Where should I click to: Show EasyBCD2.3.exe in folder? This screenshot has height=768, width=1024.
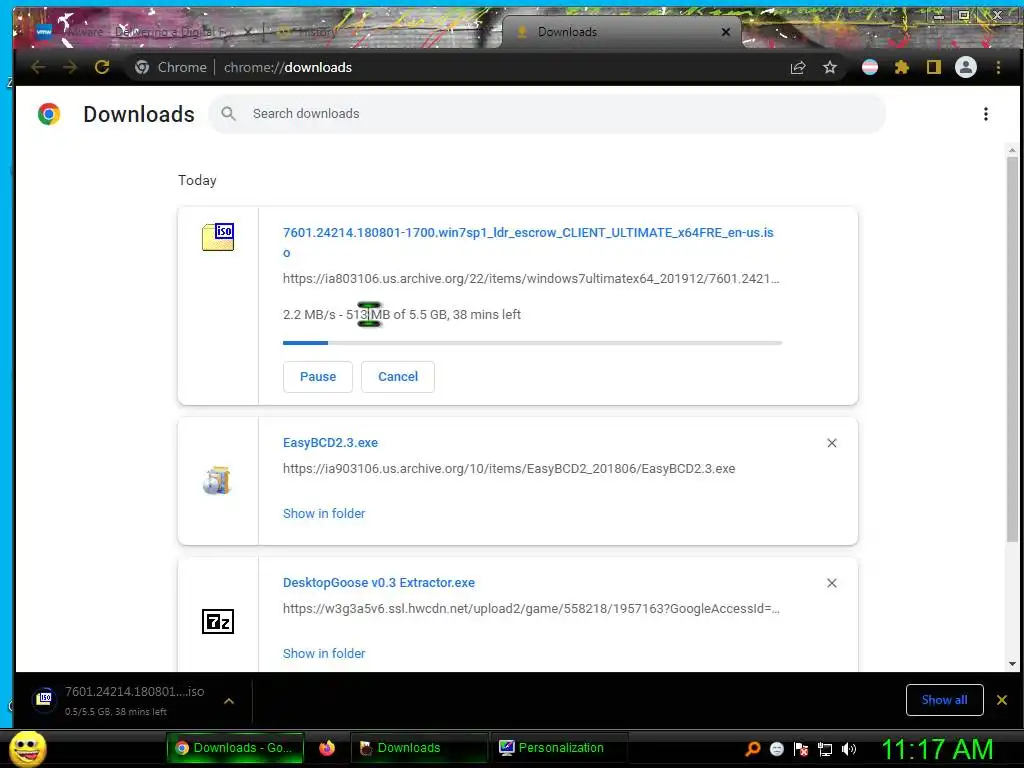(324, 513)
